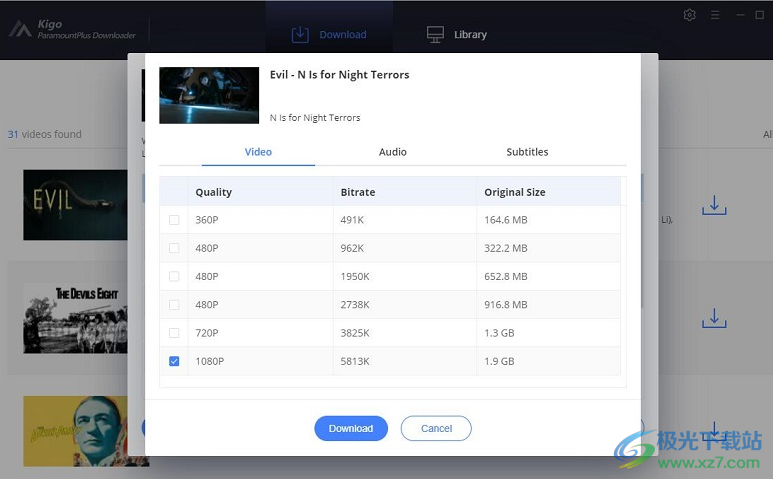Click the Download tab tray icon
This screenshot has width=773, height=479.
pyautogui.click(x=300, y=34)
